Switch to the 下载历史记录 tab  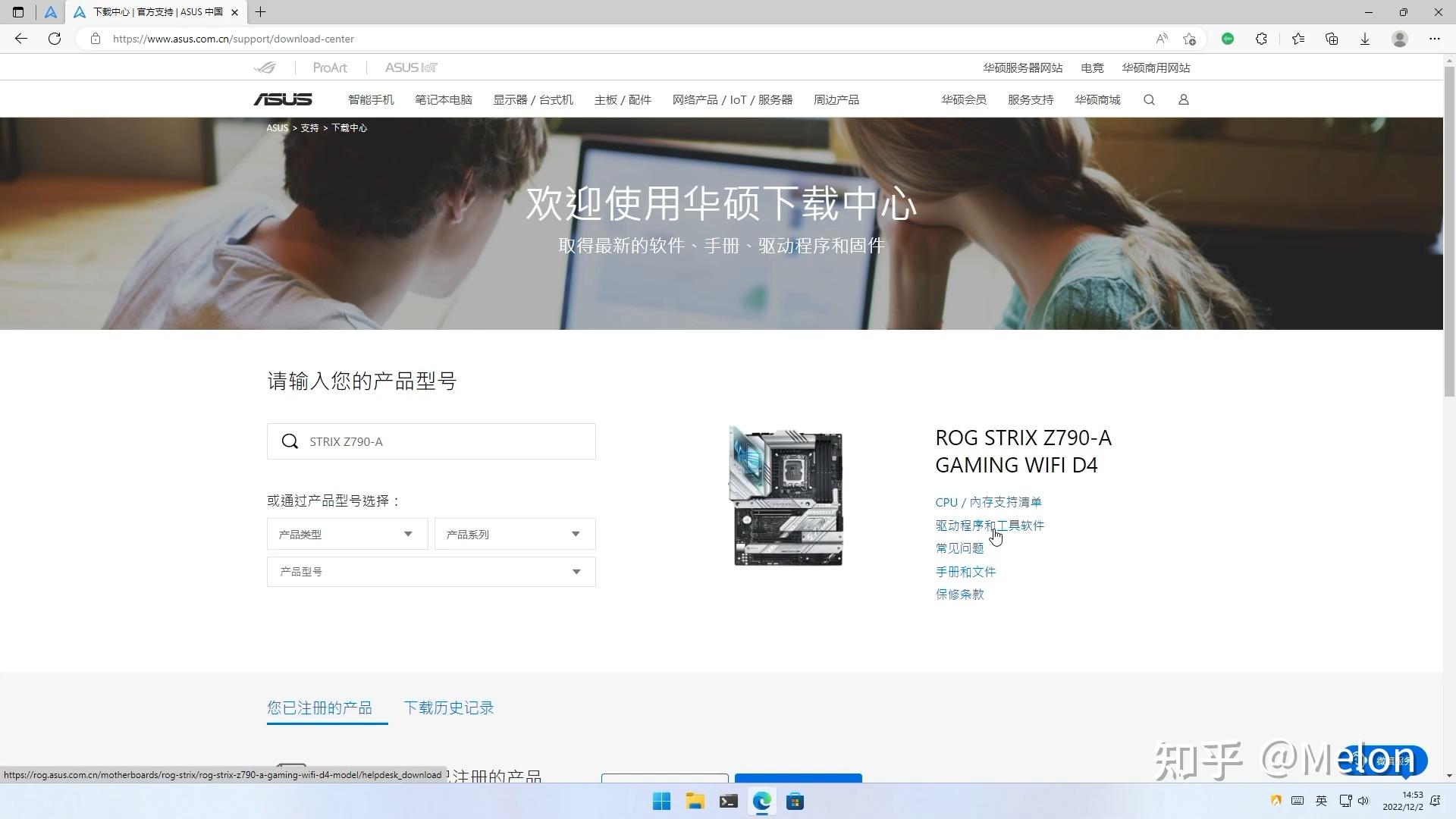pyautogui.click(x=447, y=708)
